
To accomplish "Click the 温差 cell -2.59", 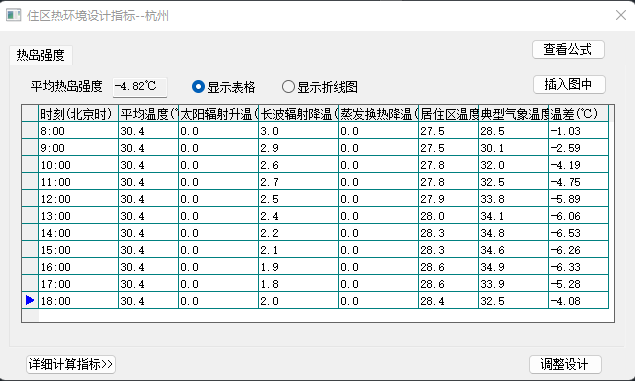I will coord(579,148).
